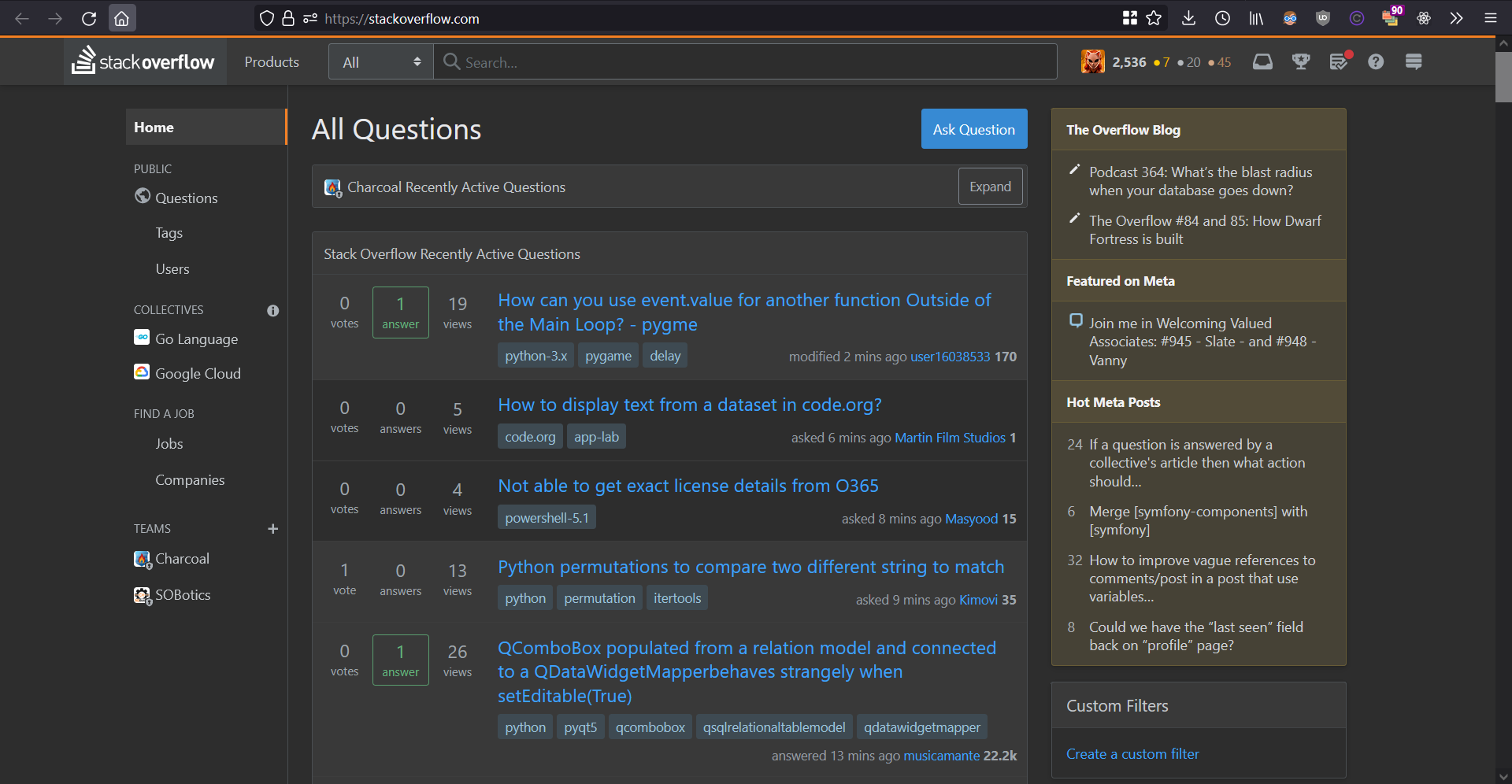The width and height of the screenshot is (1512, 784).
Task: Show more extensions chevron in toolbar
Action: (x=1456, y=18)
